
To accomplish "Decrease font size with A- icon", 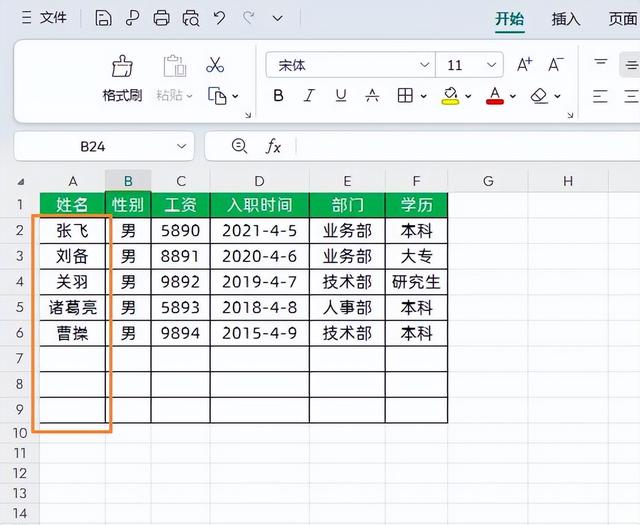I will coord(556,65).
